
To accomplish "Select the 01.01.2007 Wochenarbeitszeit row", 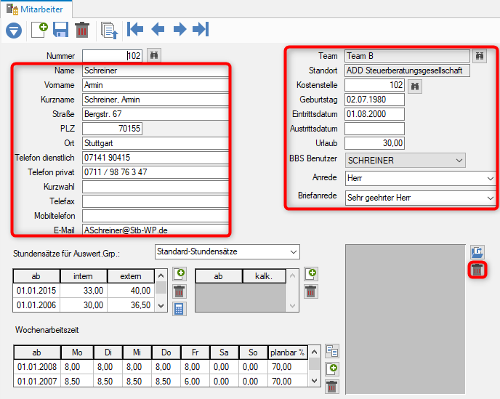I will (x=161, y=381).
